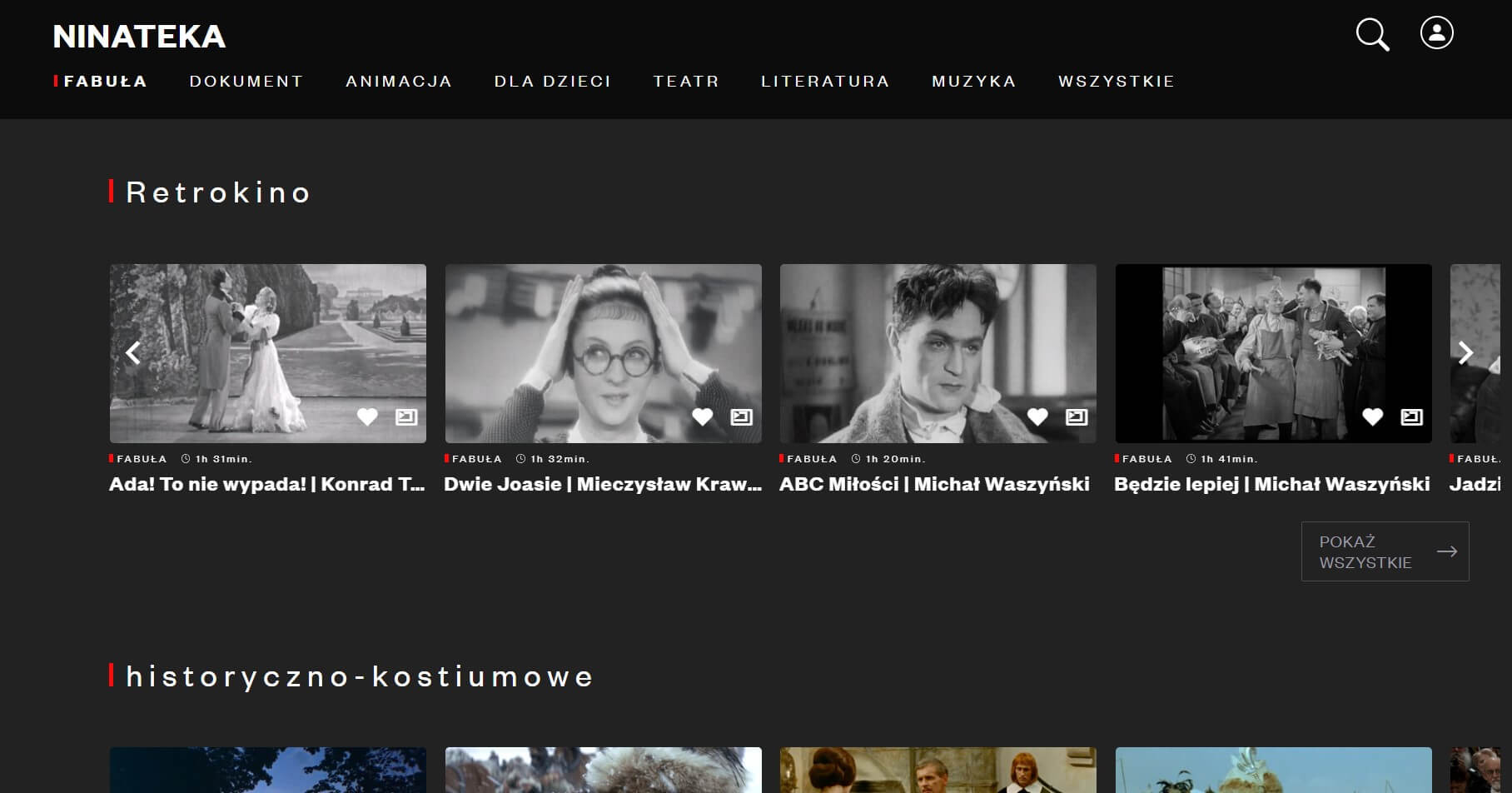Add Ada! To nie wypada! to playlist
This screenshot has width=1512, height=793.
tap(406, 416)
